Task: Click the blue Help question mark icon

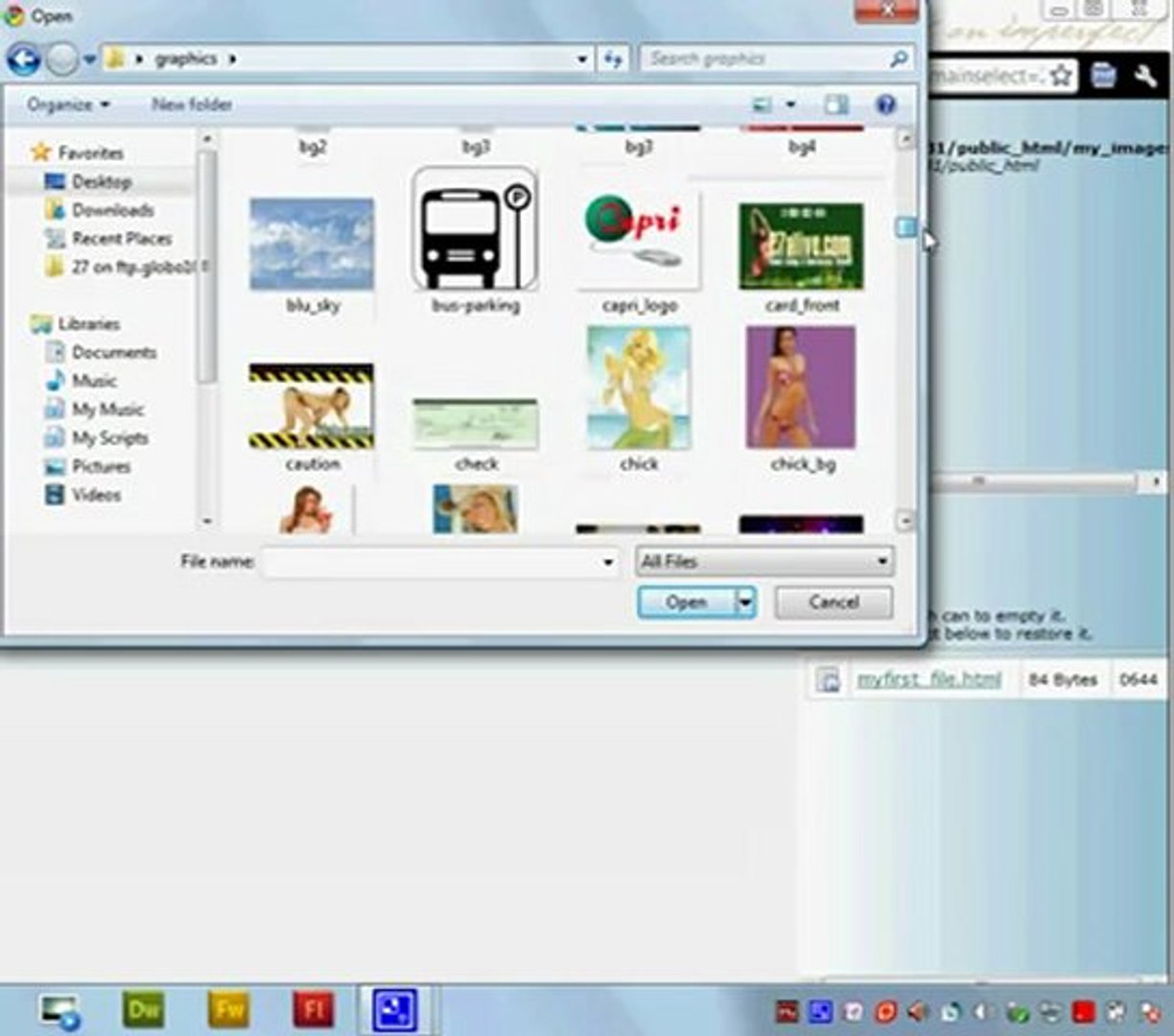Action: [885, 105]
